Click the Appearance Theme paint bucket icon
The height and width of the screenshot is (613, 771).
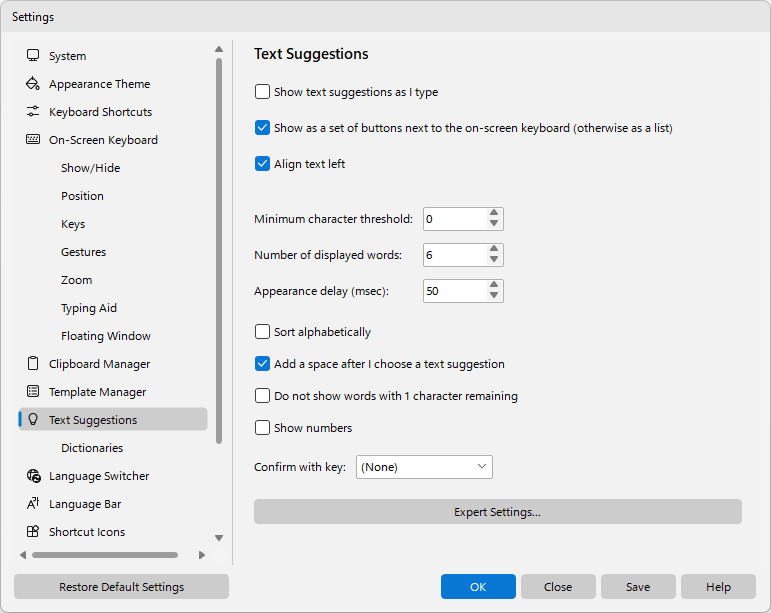[33, 84]
